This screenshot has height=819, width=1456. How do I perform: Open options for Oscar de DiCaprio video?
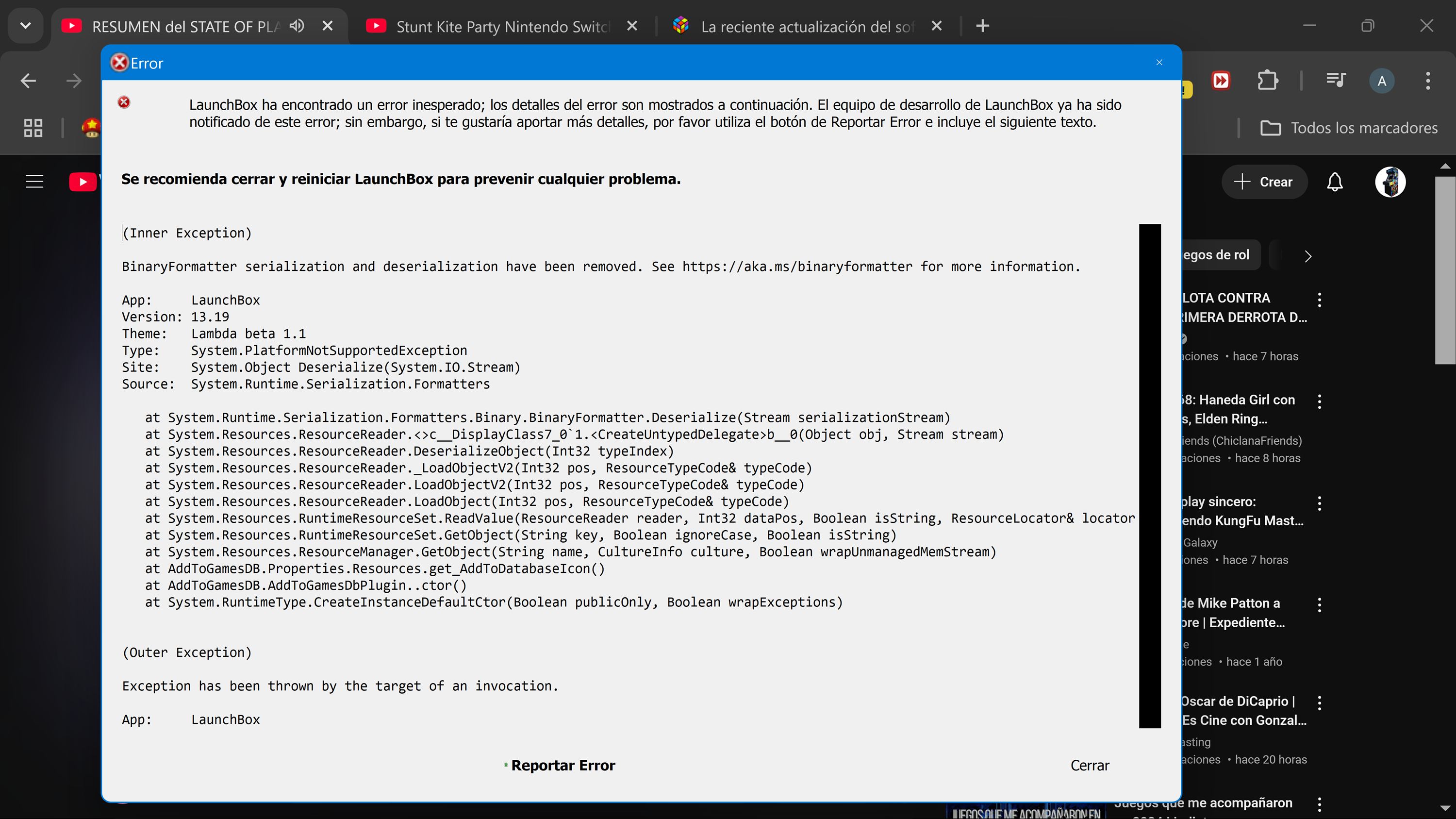click(1319, 702)
